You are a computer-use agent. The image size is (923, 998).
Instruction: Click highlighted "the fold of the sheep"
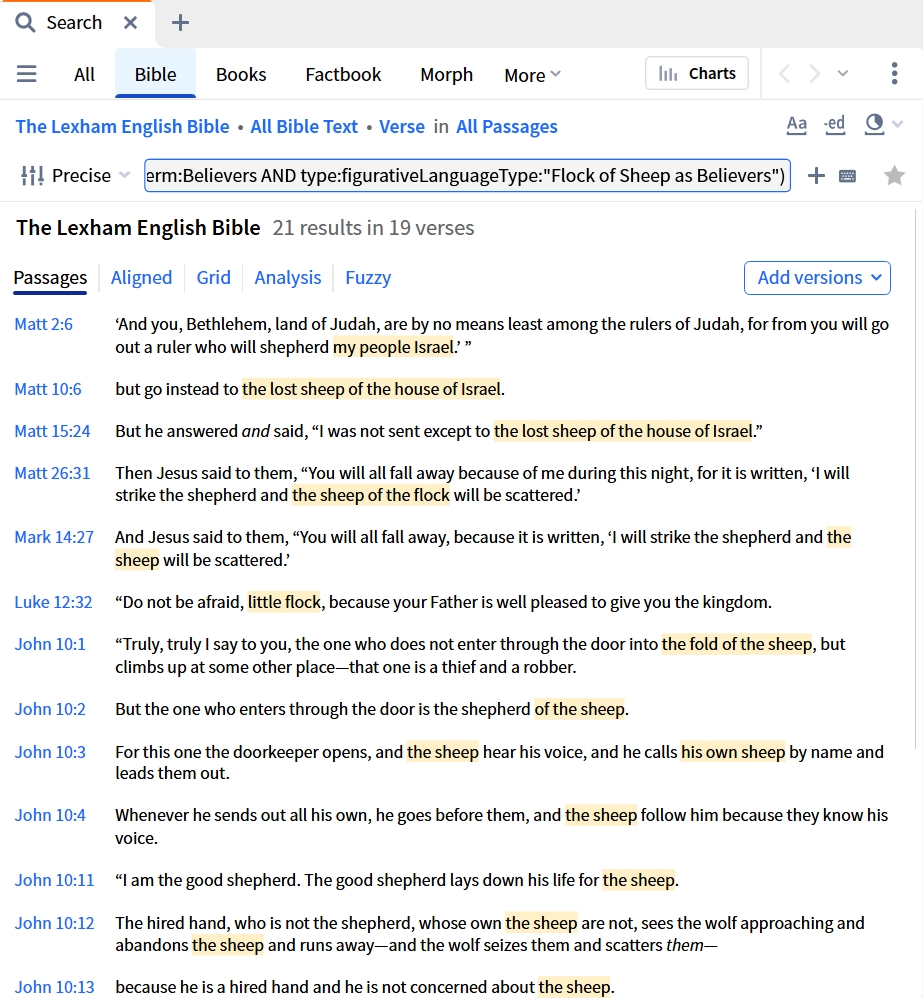pyautogui.click(x=736, y=644)
